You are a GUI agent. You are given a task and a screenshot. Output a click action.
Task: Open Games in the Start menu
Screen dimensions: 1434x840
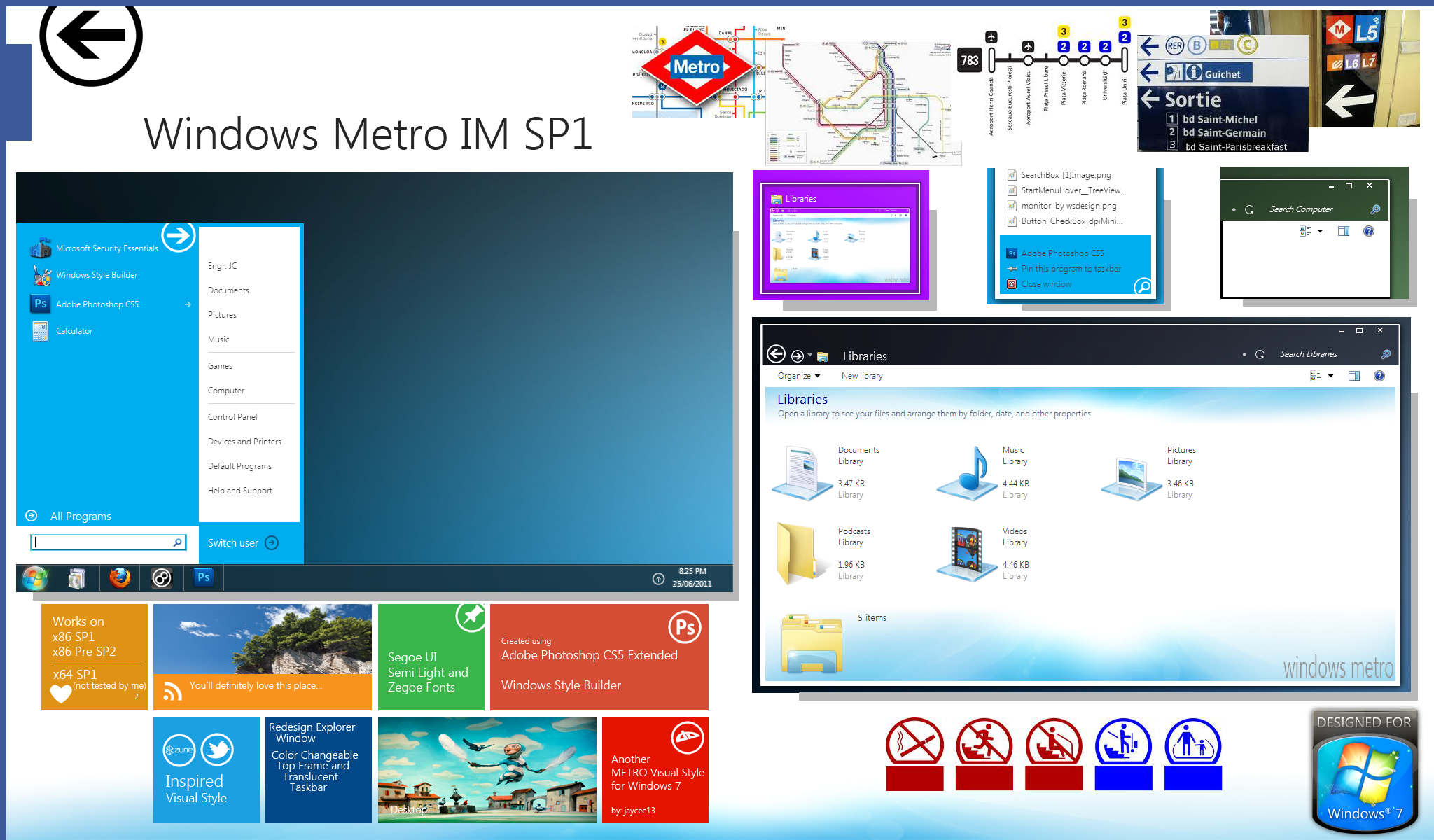220,366
